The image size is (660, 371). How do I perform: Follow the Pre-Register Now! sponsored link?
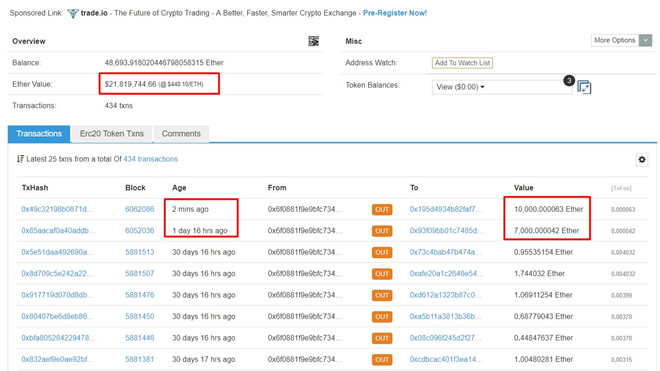pos(395,13)
